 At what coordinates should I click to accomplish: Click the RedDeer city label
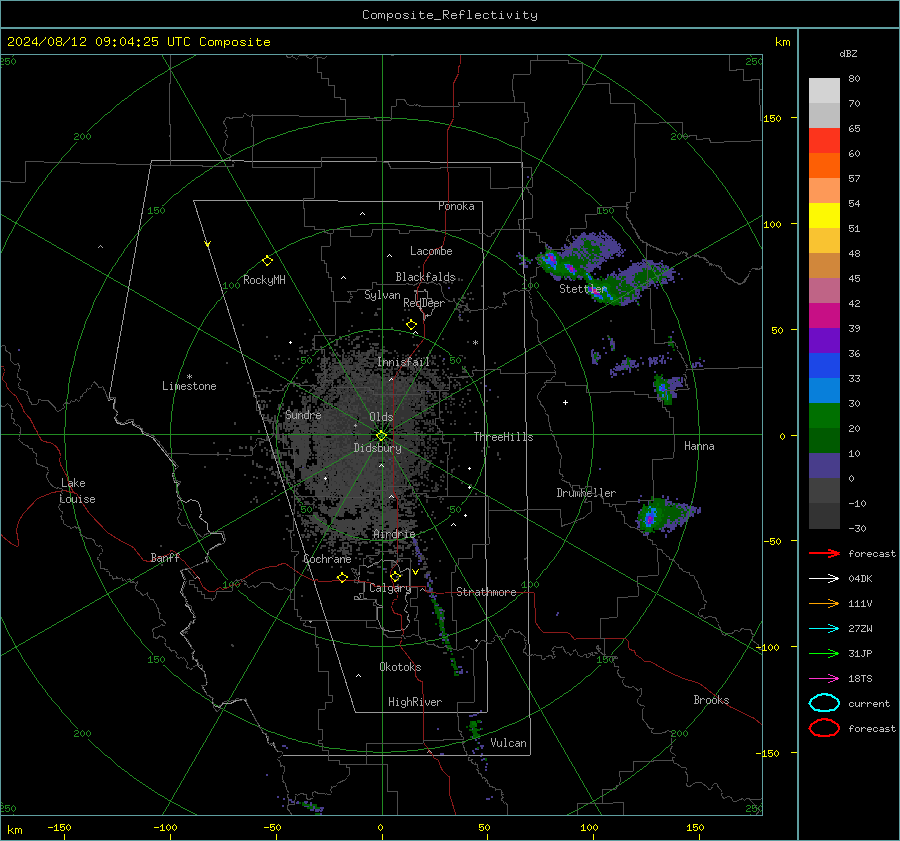pyautogui.click(x=424, y=303)
